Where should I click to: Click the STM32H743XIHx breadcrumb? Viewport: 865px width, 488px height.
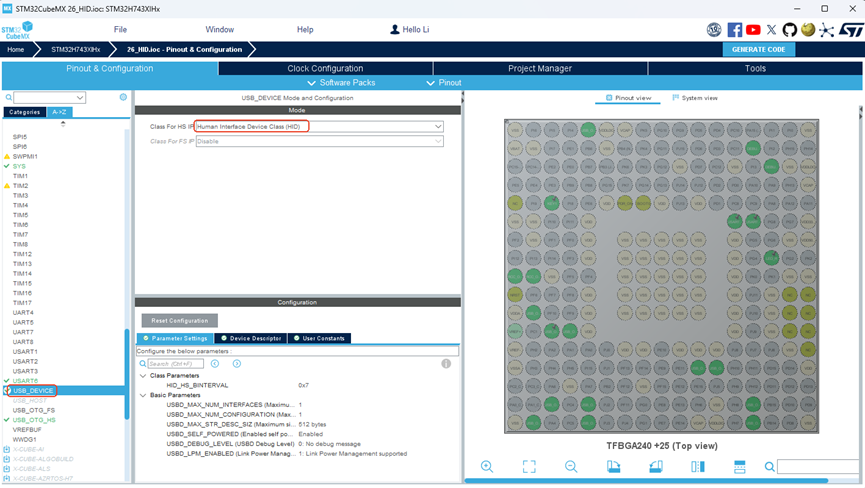coord(76,50)
